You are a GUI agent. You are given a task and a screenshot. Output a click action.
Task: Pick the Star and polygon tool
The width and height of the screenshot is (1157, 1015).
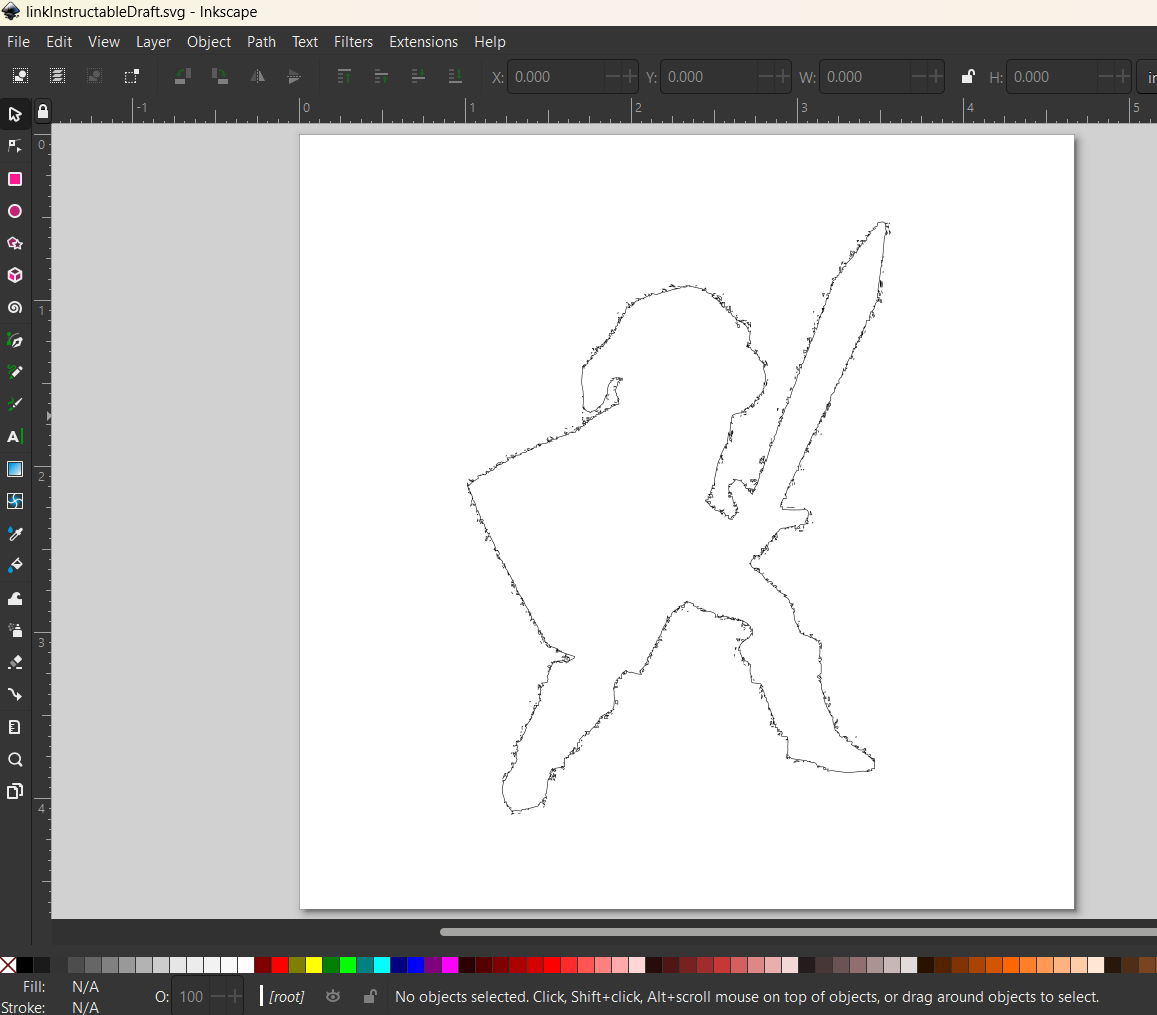pos(15,243)
